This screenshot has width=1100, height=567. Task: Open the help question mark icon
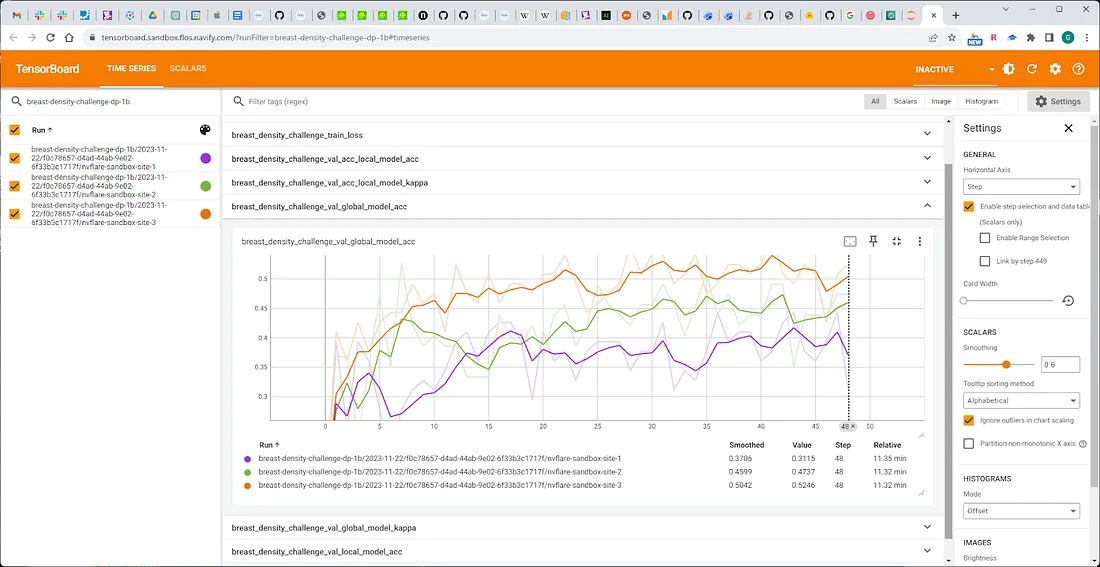click(x=1078, y=69)
